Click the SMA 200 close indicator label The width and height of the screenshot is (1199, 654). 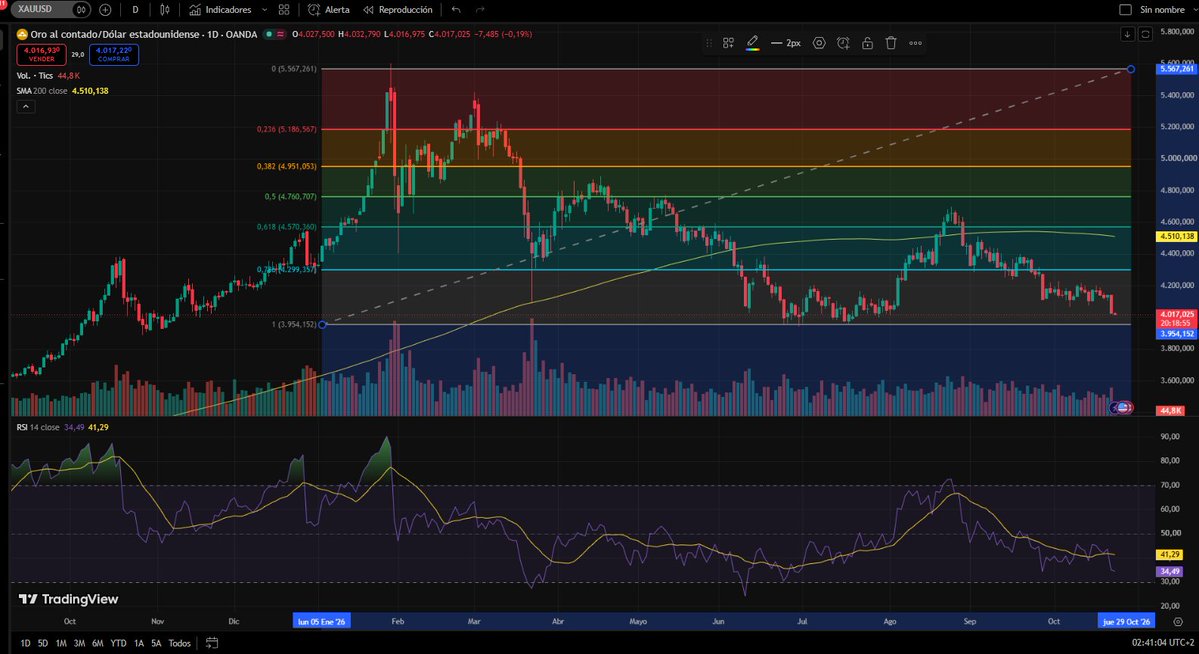(x=43, y=91)
